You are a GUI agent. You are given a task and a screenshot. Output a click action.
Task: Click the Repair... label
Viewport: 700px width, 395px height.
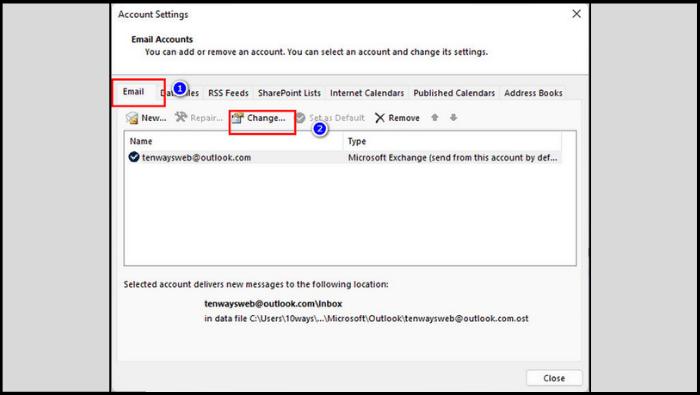tap(206, 118)
